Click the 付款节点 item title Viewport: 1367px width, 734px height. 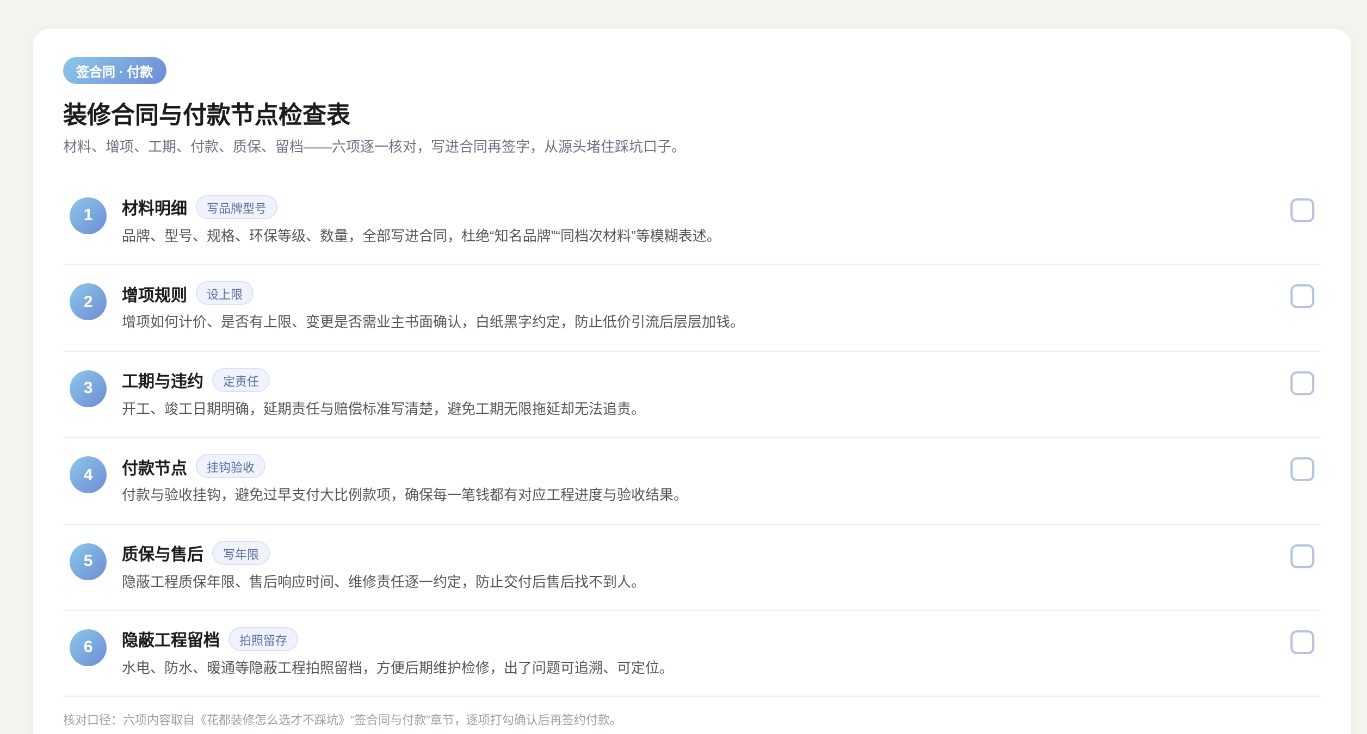tap(155, 468)
